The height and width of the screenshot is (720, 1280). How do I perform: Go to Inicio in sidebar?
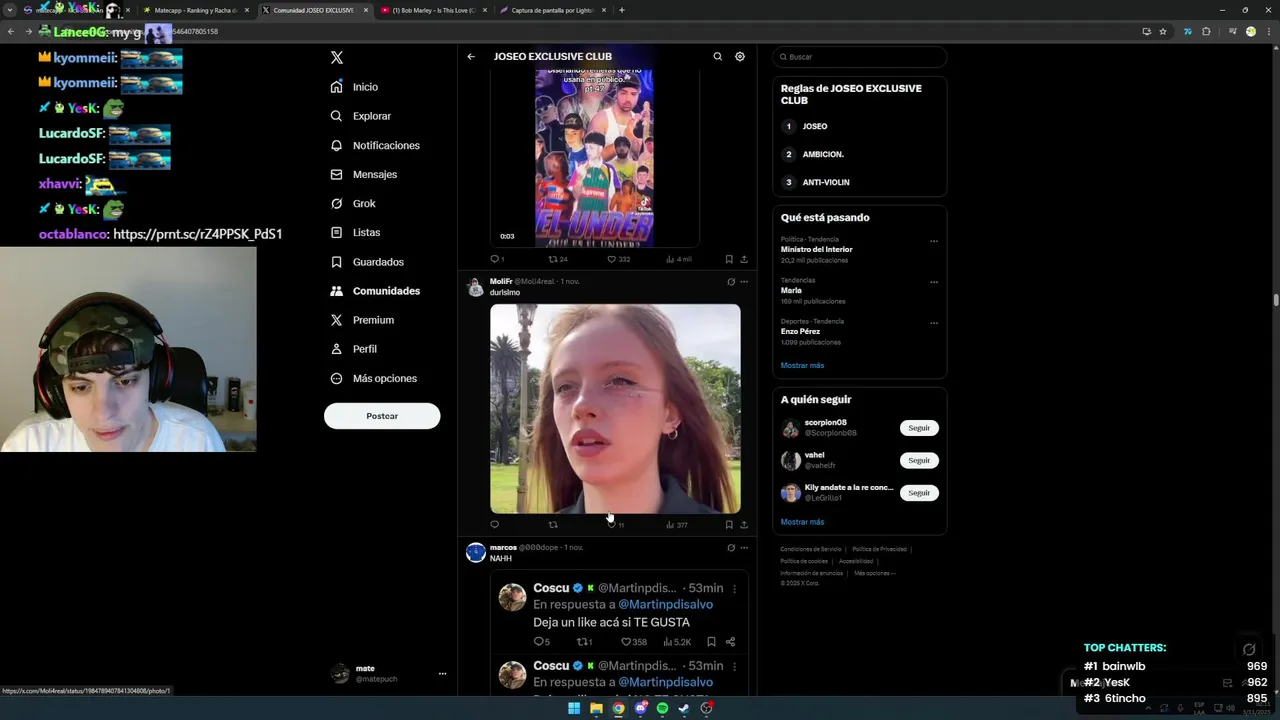[354, 87]
